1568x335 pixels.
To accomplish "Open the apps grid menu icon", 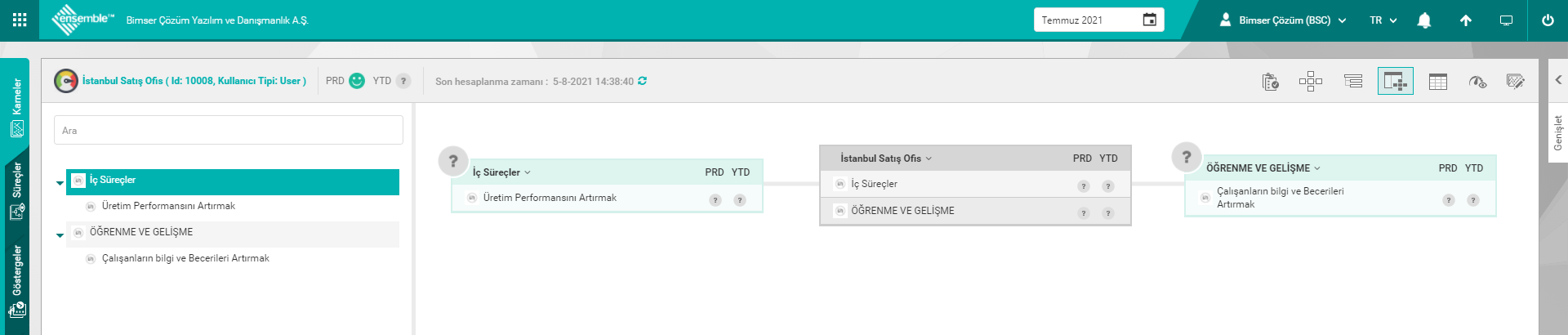I will [x=20, y=20].
